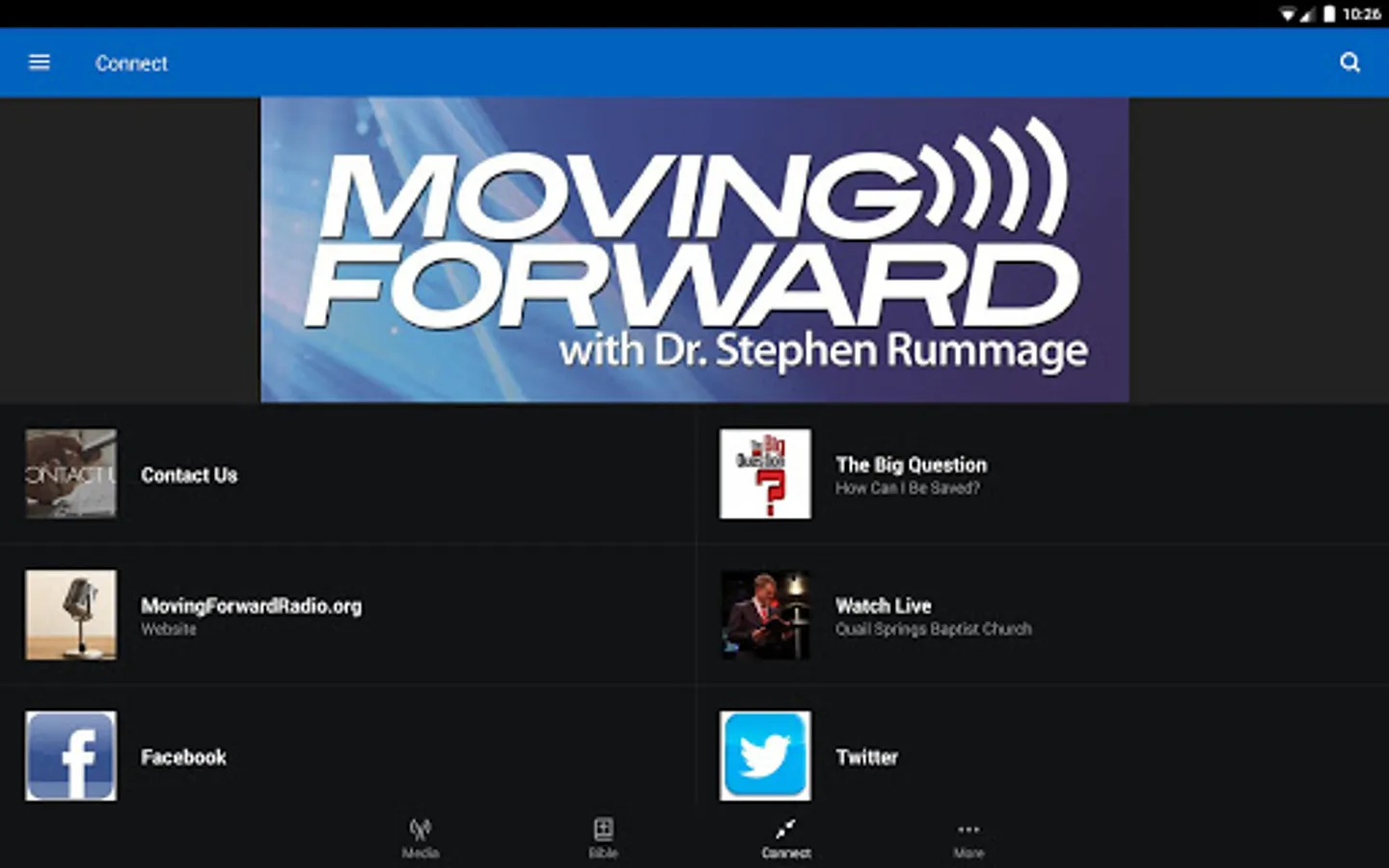Tap the Moving Forward banner image

[694, 250]
